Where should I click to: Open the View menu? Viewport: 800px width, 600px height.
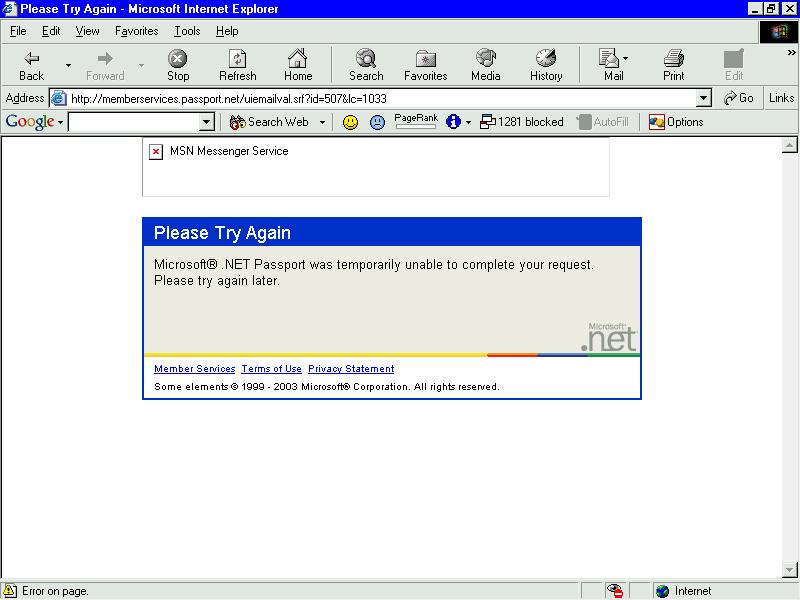pyautogui.click(x=88, y=31)
